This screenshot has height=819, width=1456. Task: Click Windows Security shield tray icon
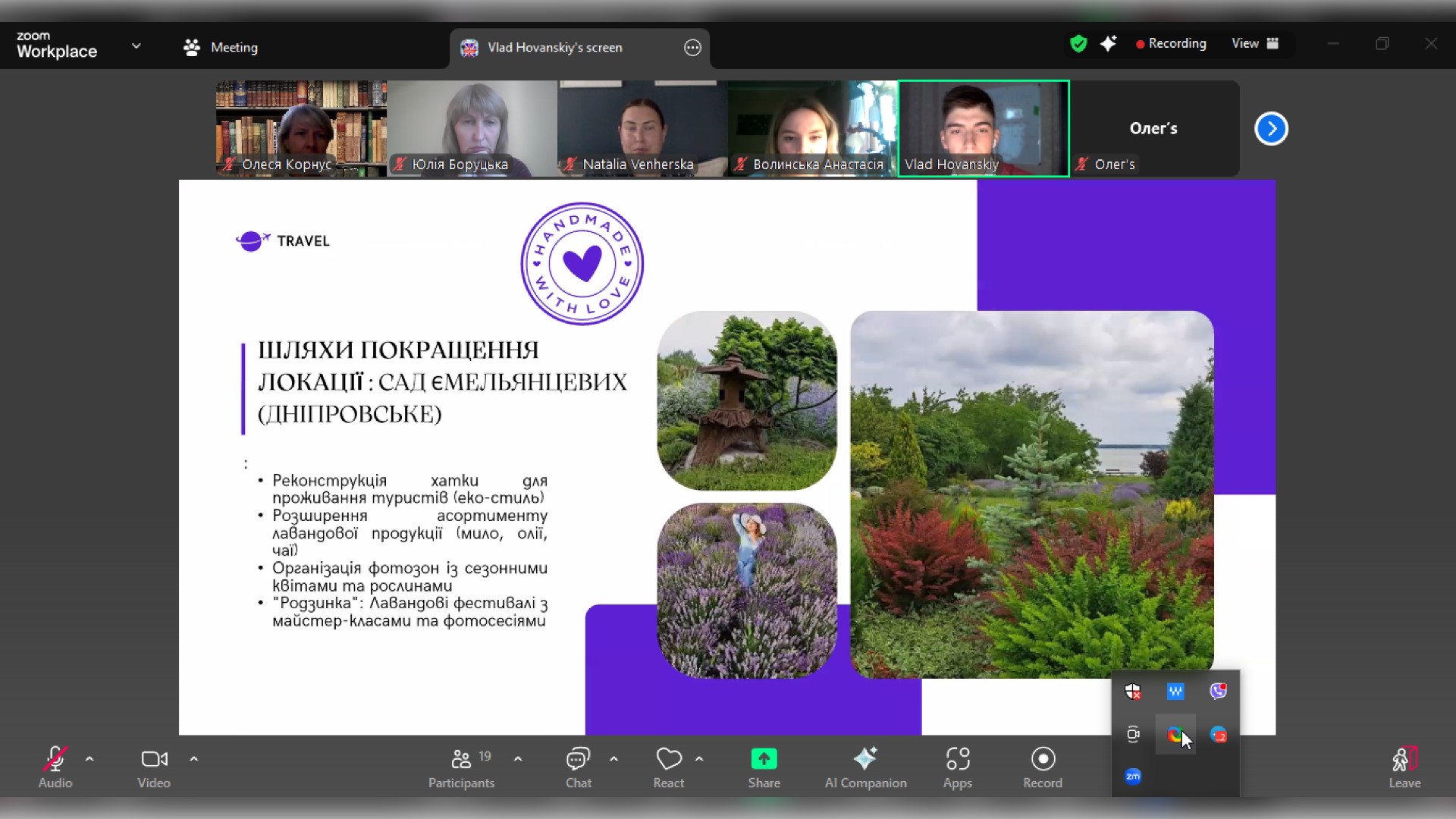(1133, 692)
